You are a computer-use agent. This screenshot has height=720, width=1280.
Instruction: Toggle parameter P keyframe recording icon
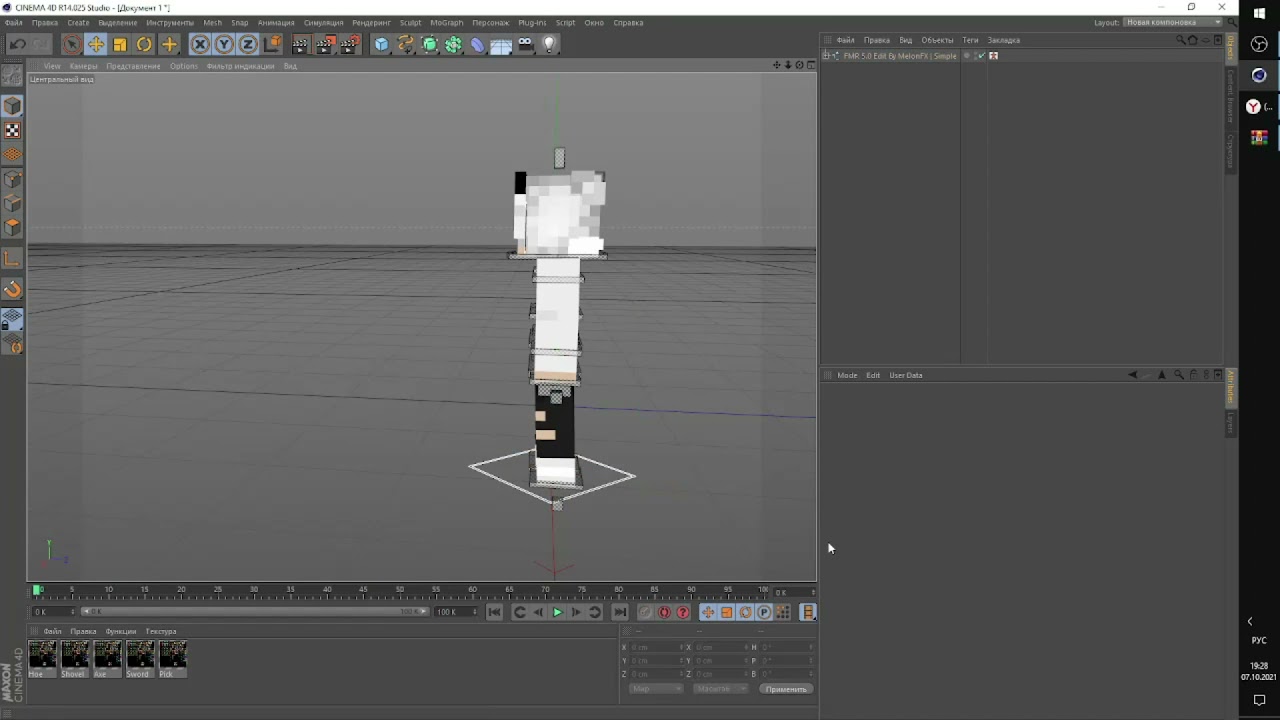pos(764,612)
